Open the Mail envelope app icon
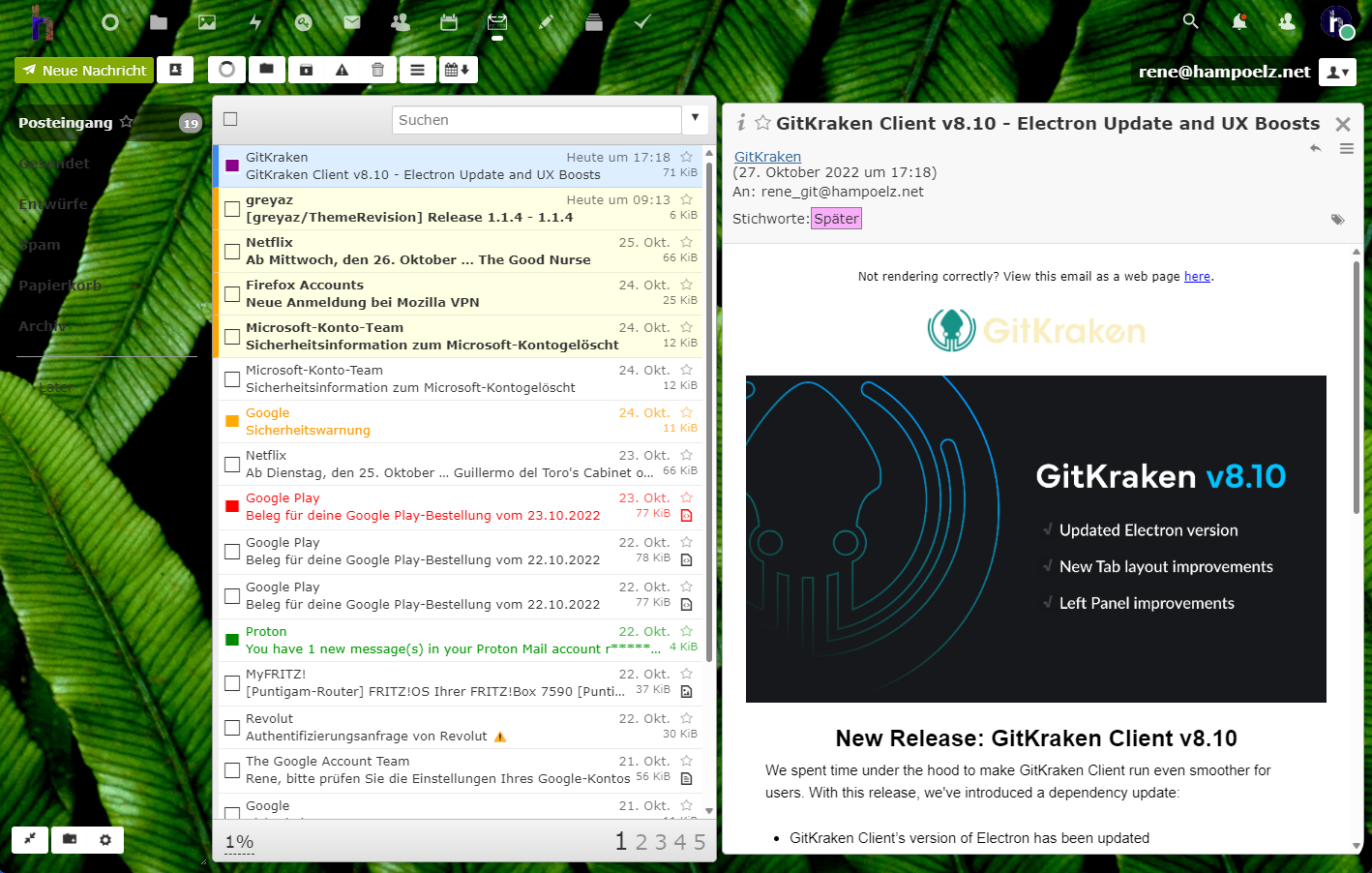The image size is (1372, 873). pyautogui.click(x=352, y=22)
